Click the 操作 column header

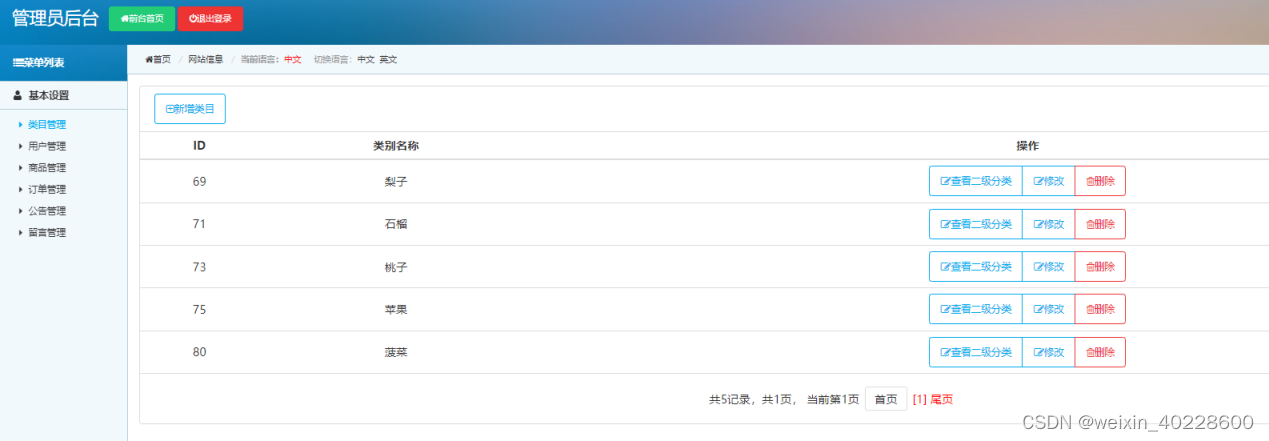coord(1027,146)
